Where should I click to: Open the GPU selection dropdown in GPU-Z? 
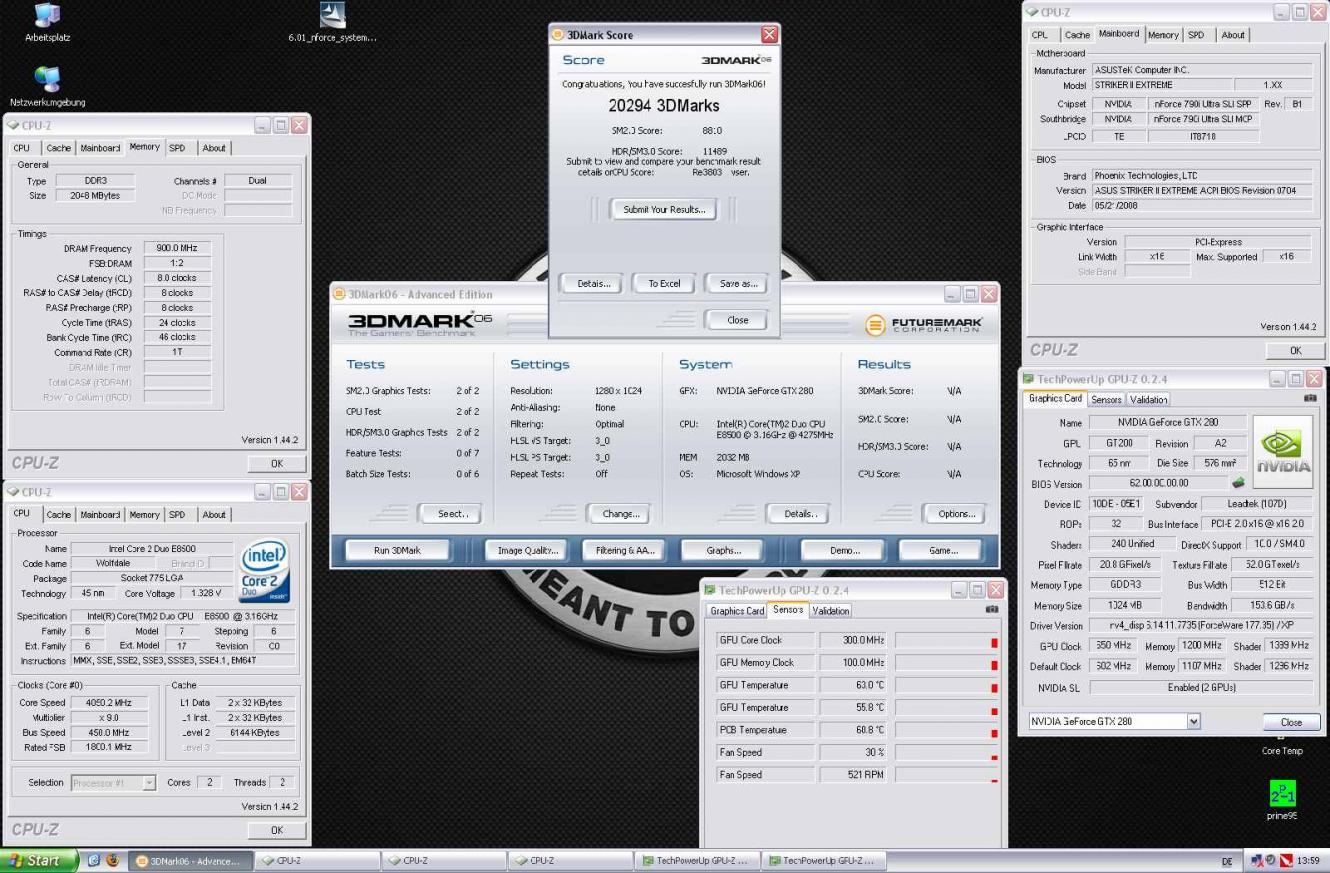(x=1193, y=721)
